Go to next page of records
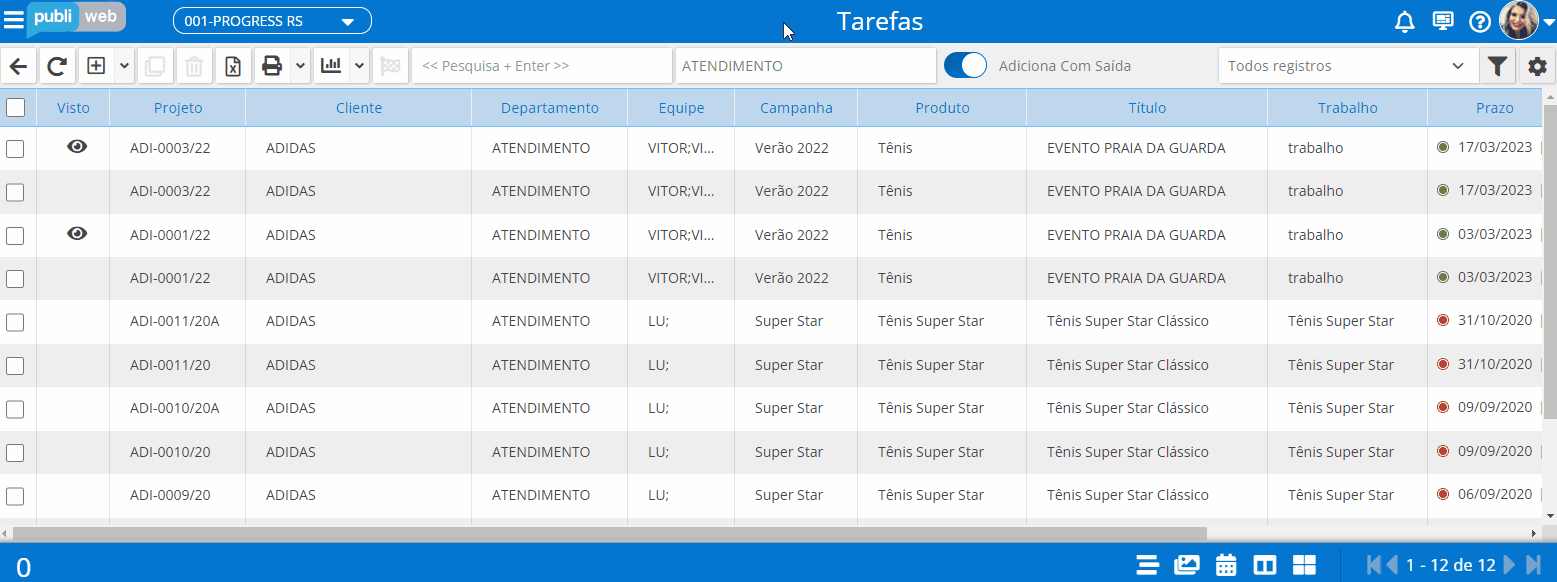The width and height of the screenshot is (1557, 582). click(x=1509, y=565)
